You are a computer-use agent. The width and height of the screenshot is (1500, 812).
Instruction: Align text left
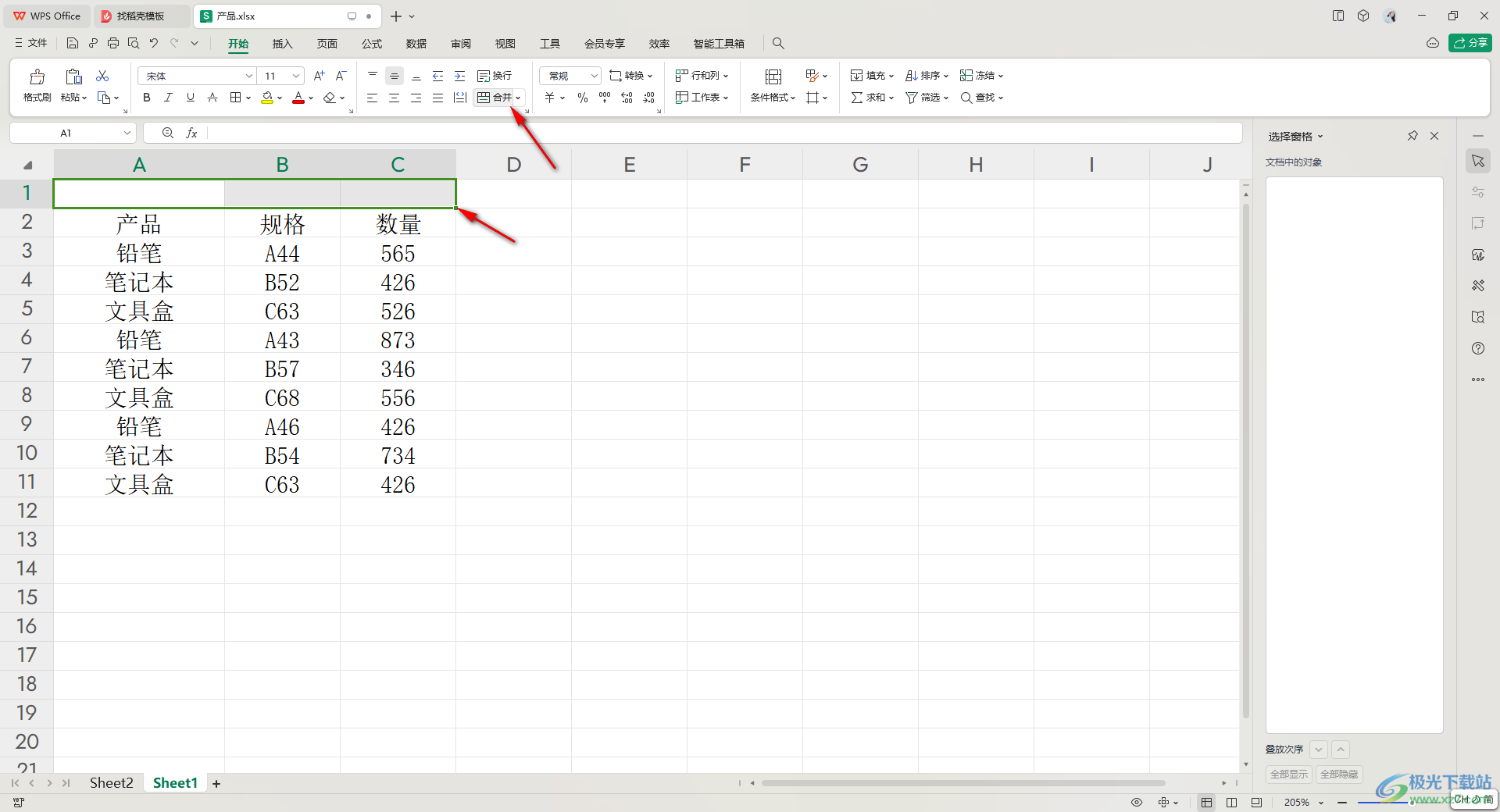click(373, 98)
